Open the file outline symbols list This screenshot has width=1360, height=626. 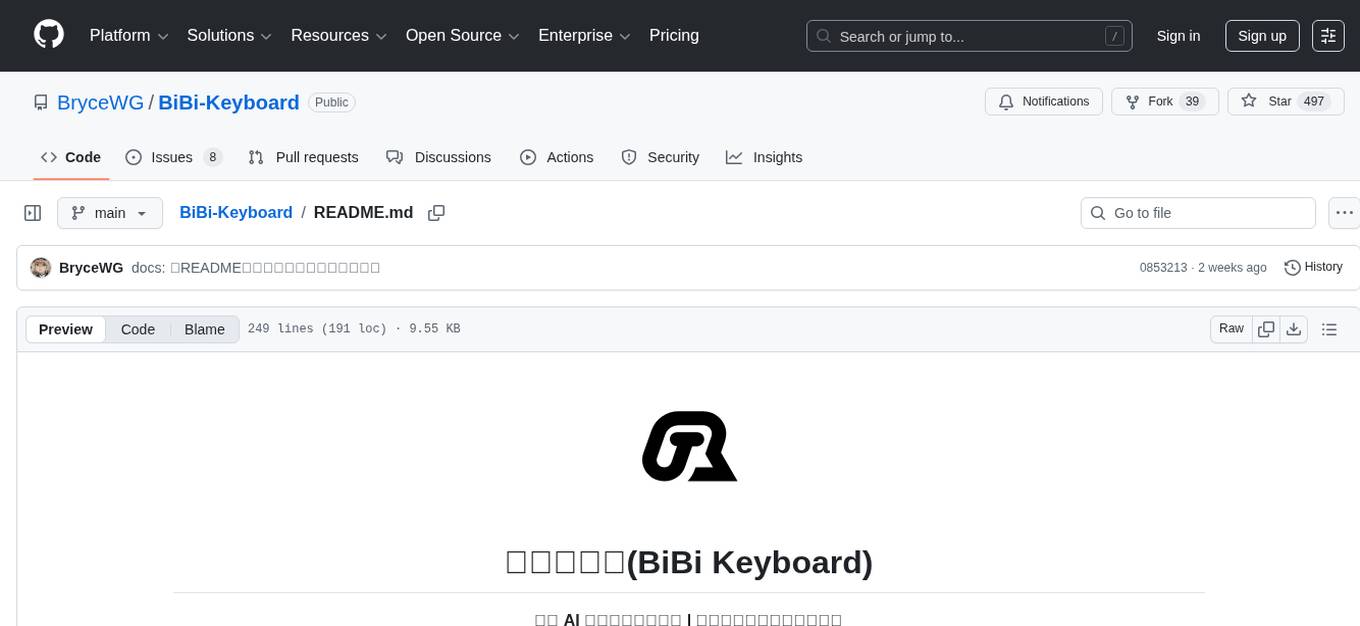tap(1330, 329)
